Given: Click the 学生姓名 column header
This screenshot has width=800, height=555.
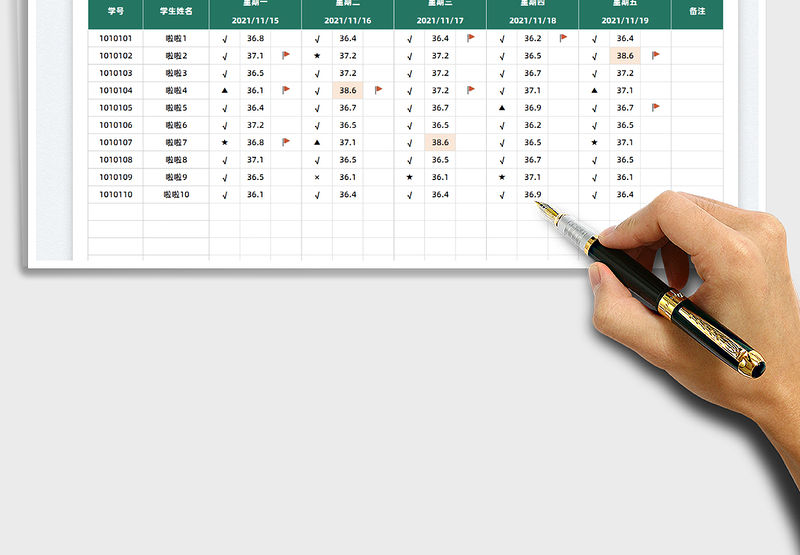Looking at the screenshot, I should click(x=176, y=11).
